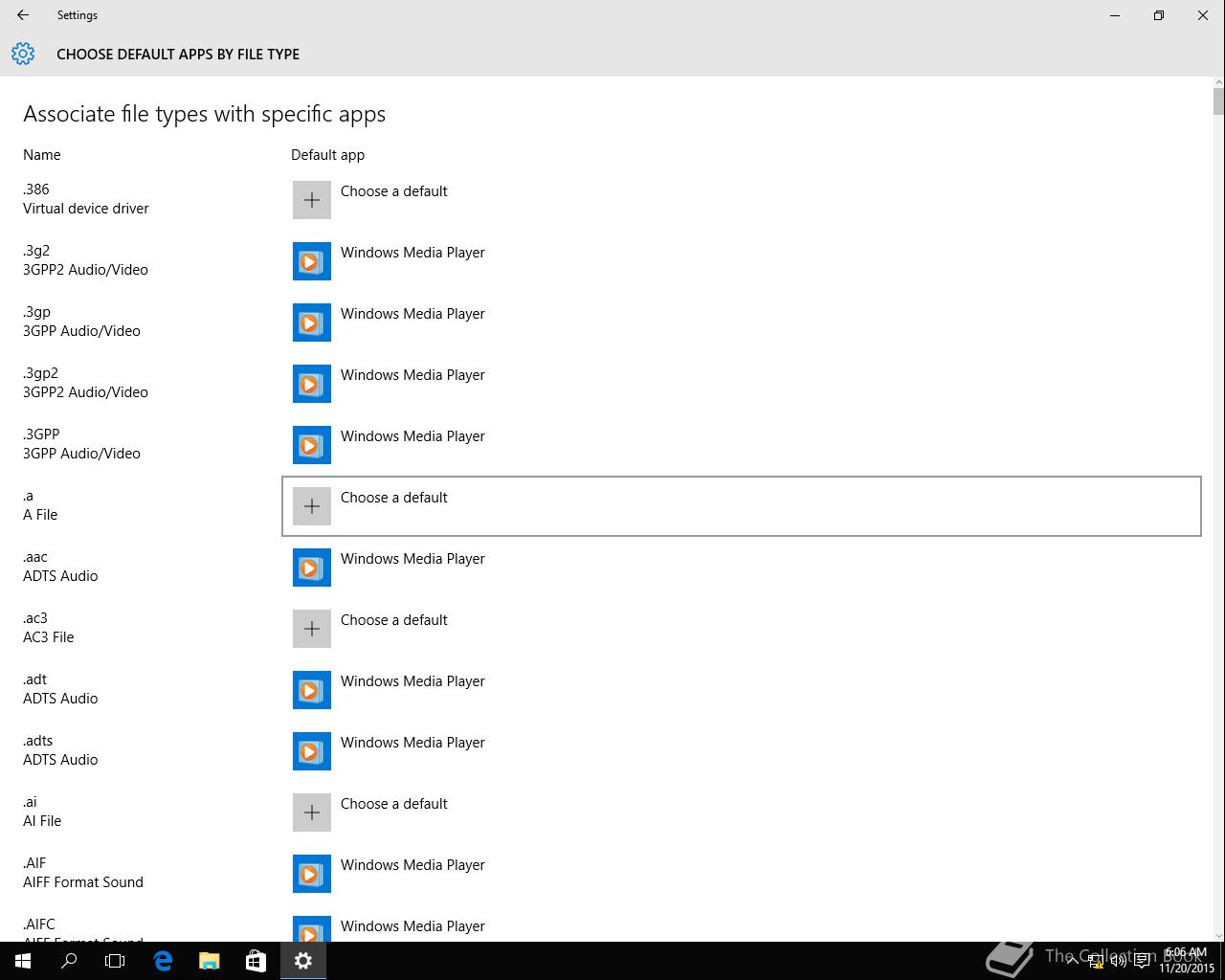
Task: Click the '.AIFC' extension name
Action: click(39, 924)
